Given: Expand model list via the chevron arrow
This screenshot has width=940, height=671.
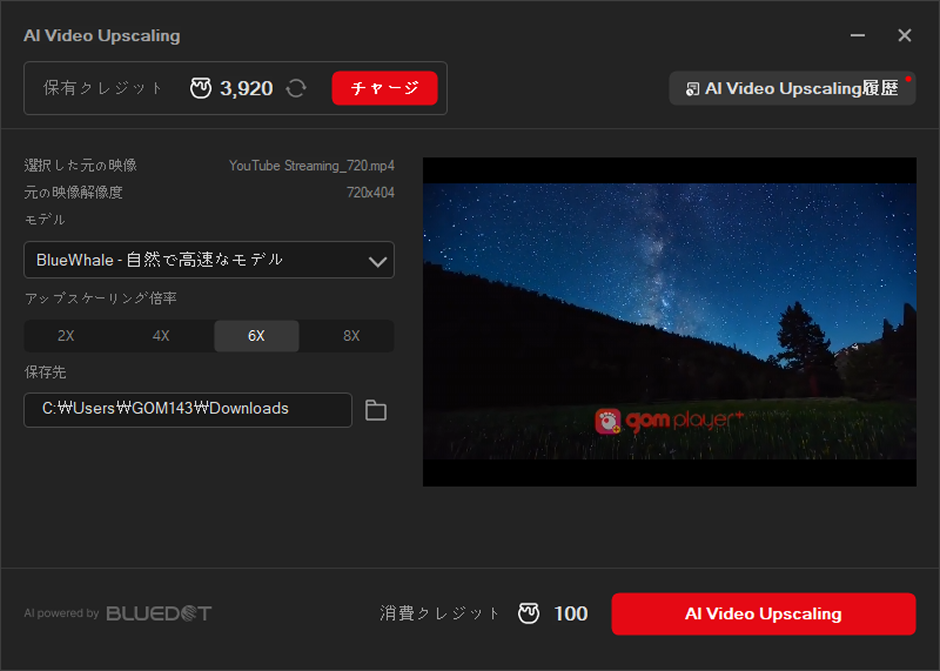Looking at the screenshot, I should pos(378,261).
